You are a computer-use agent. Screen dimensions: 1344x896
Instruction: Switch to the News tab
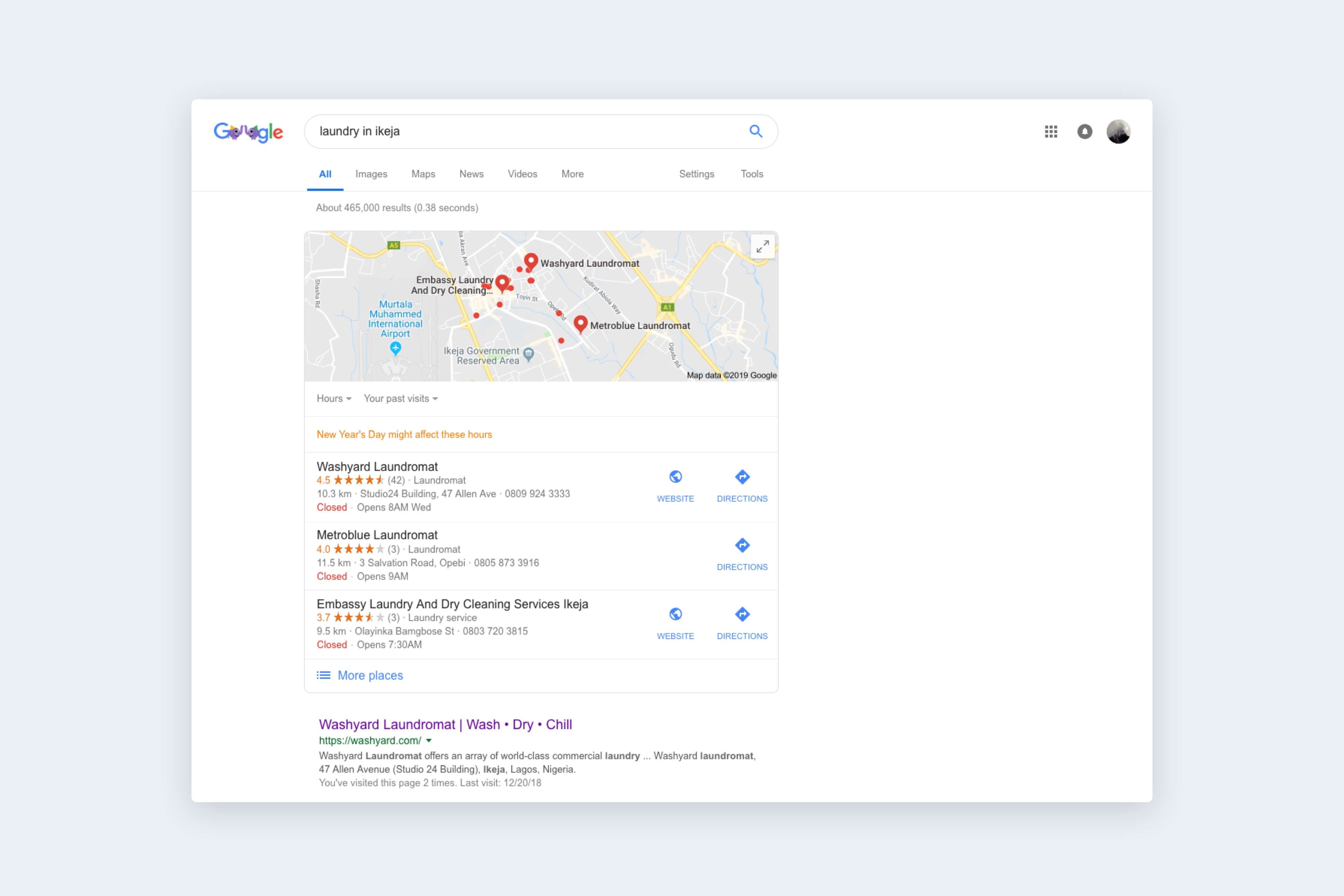(x=471, y=174)
